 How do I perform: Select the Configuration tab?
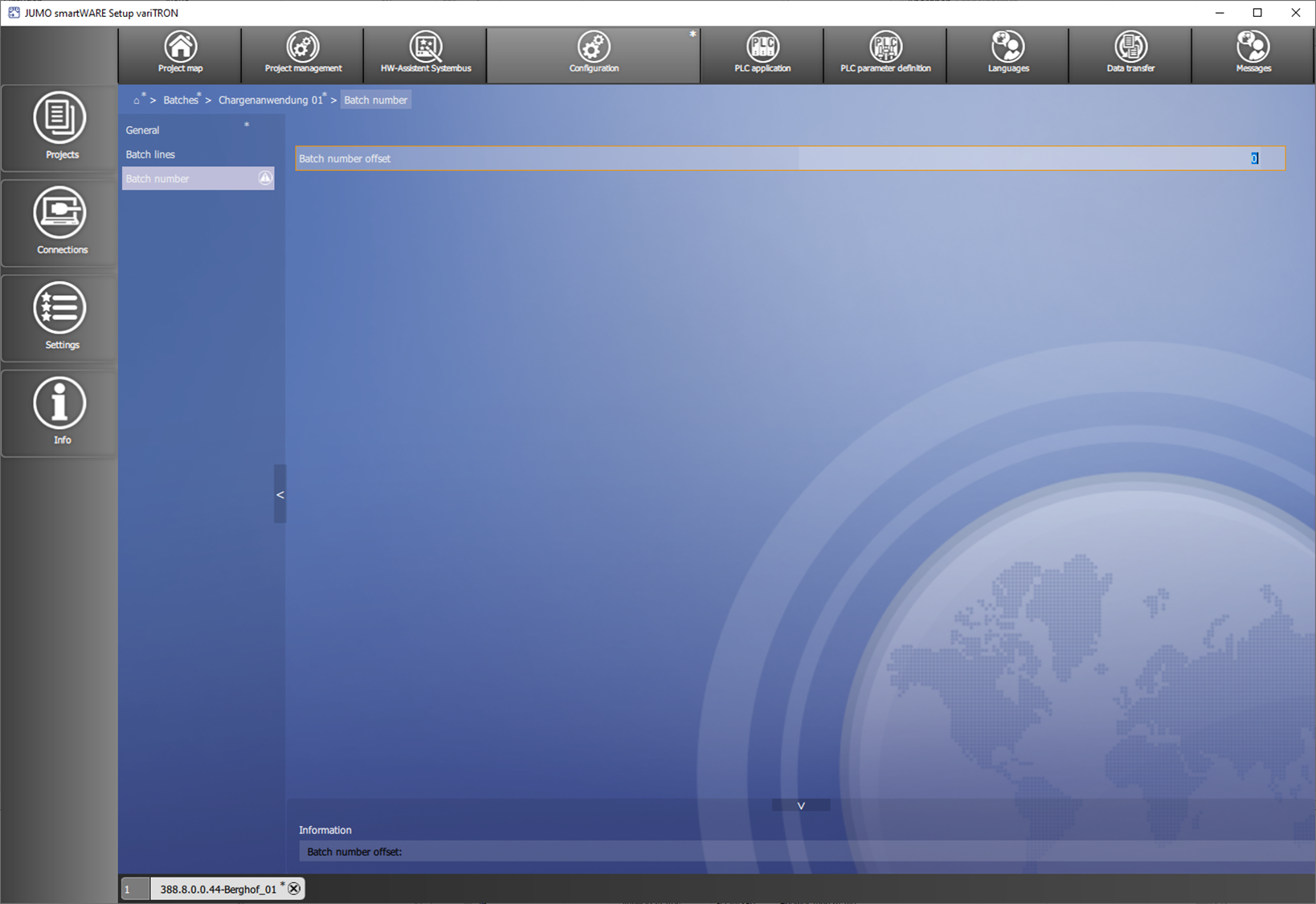tap(594, 54)
